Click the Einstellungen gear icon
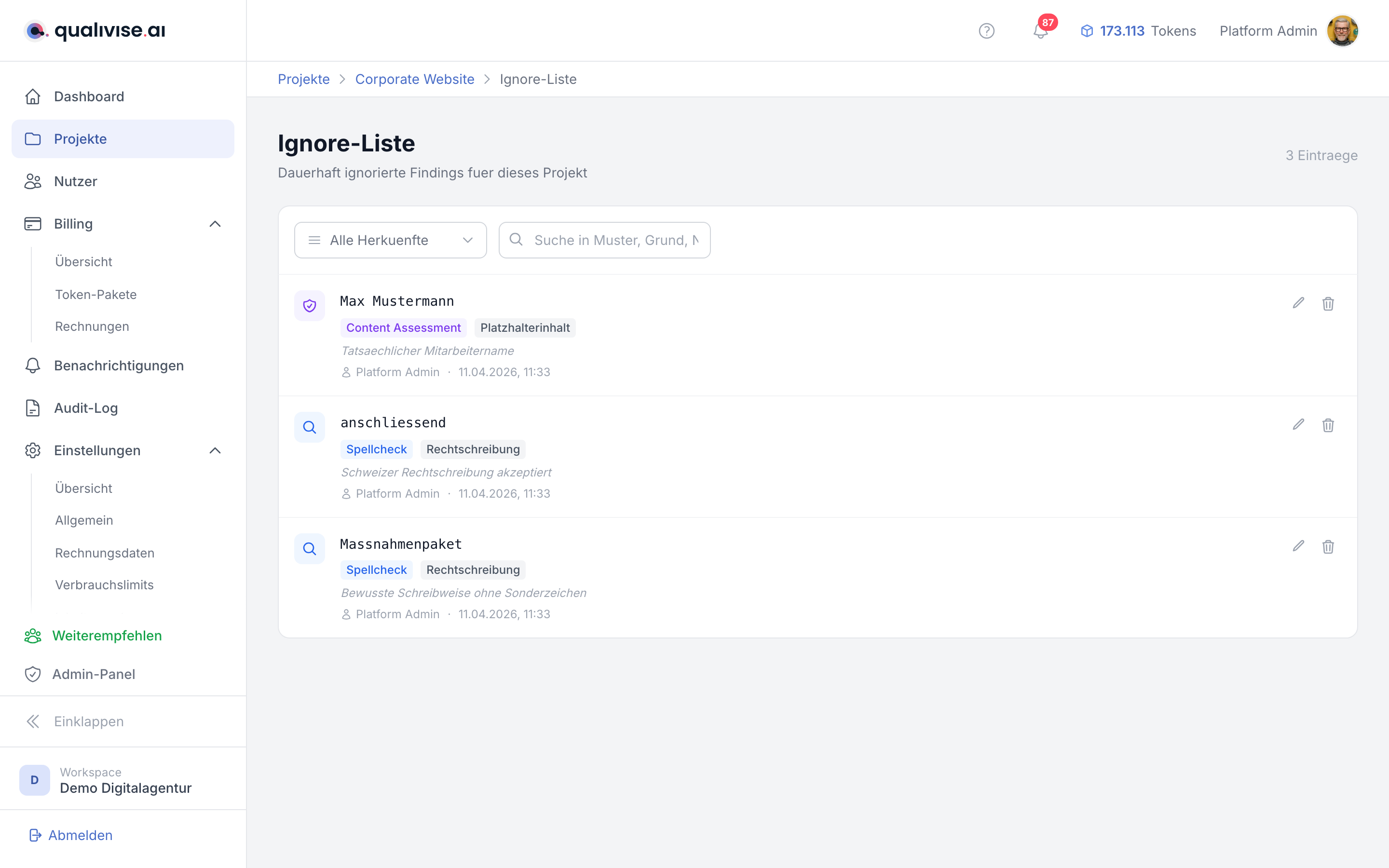The height and width of the screenshot is (868, 1389). click(x=33, y=451)
